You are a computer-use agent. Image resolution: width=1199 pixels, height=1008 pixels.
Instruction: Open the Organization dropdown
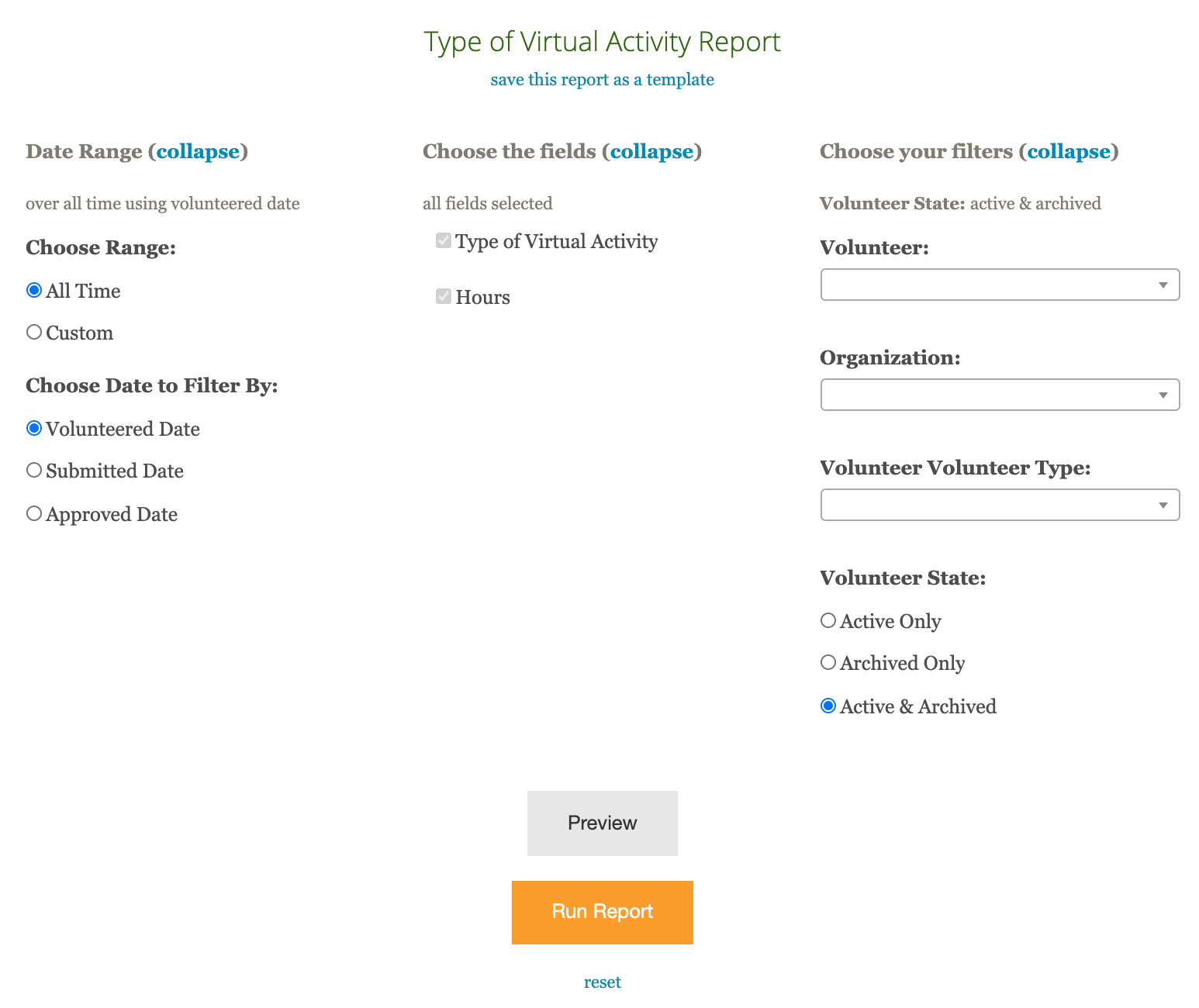[x=1000, y=395]
